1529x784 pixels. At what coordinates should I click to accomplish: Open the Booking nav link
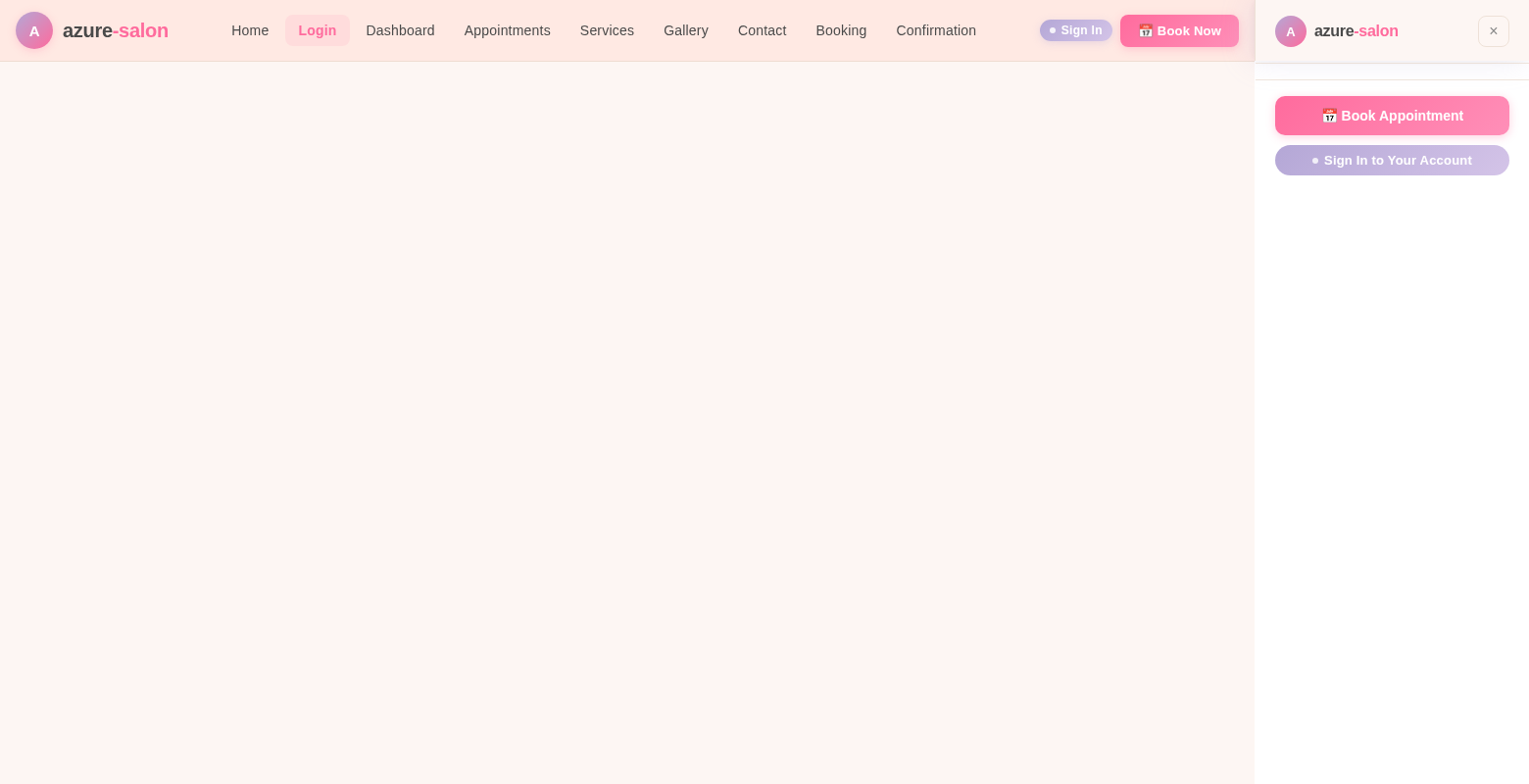coord(841,30)
